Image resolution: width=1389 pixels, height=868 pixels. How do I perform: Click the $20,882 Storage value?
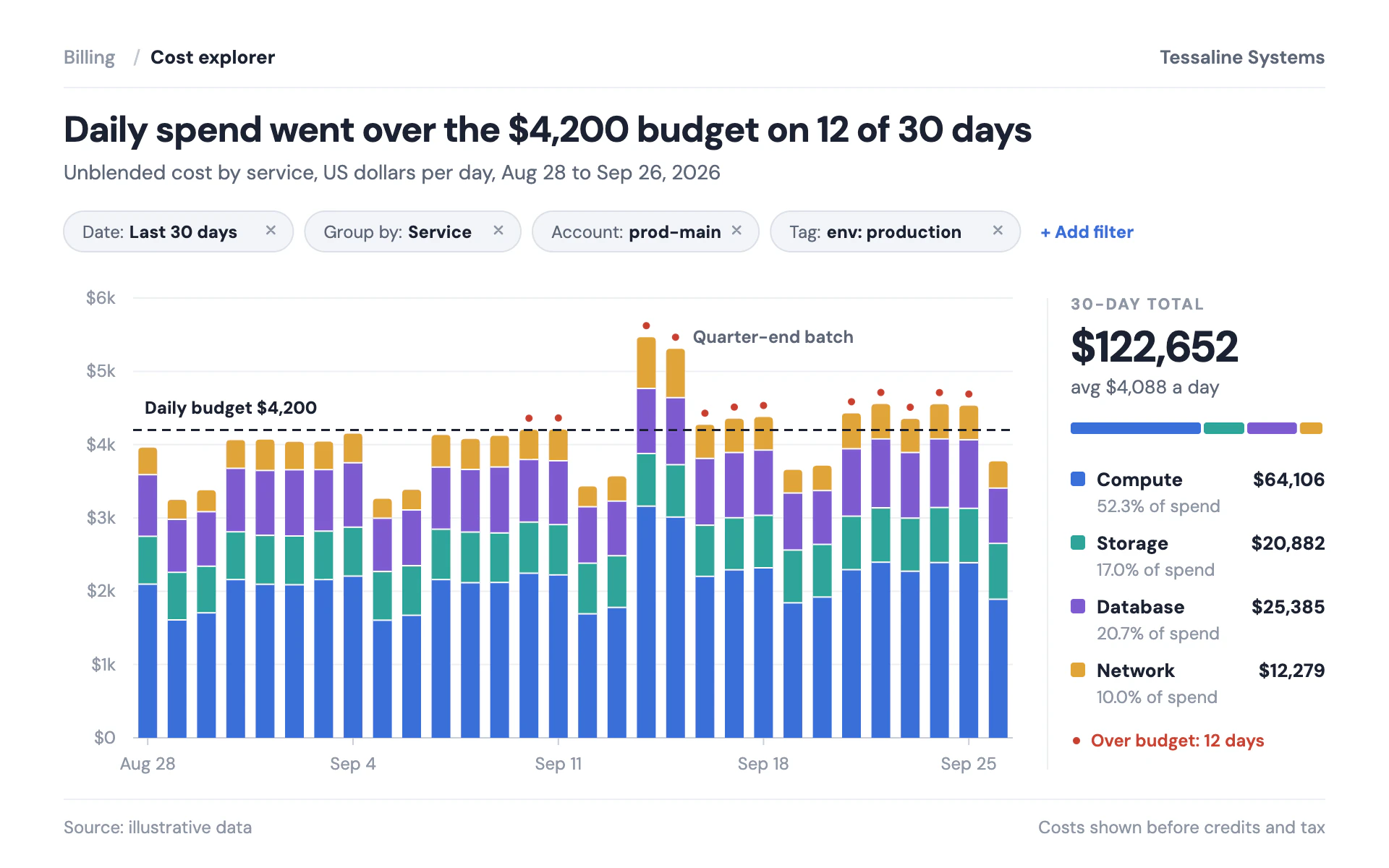pyautogui.click(x=1288, y=543)
